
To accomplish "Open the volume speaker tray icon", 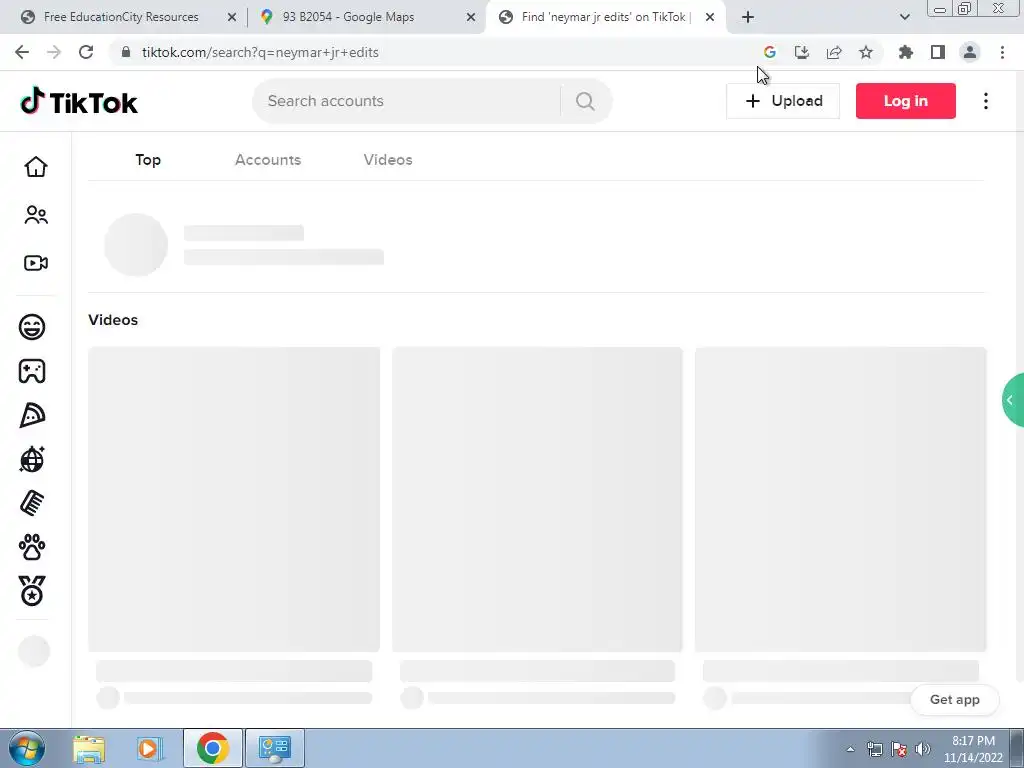I will pos(923,749).
